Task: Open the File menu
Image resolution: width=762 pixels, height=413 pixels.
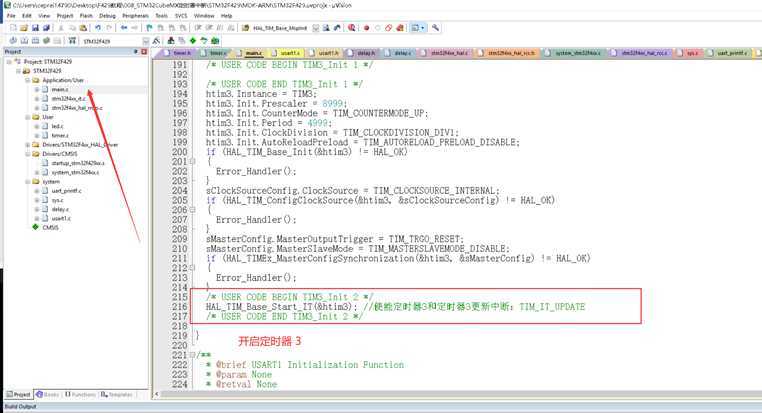Action: [11, 16]
